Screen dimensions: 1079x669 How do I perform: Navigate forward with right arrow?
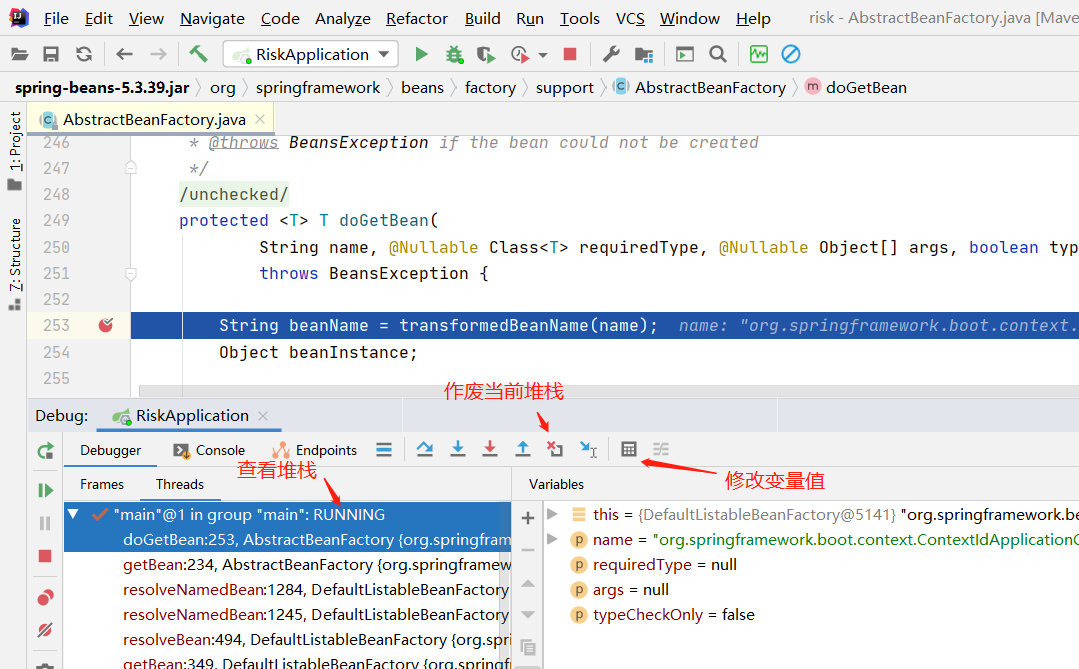158,54
